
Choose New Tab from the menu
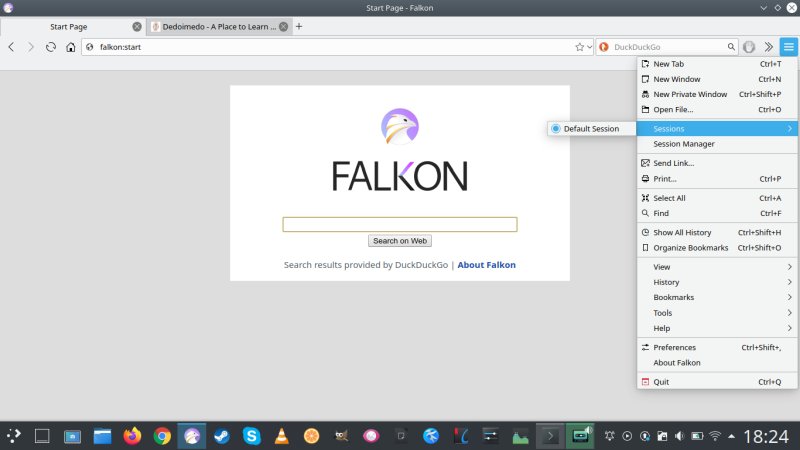[x=717, y=64]
